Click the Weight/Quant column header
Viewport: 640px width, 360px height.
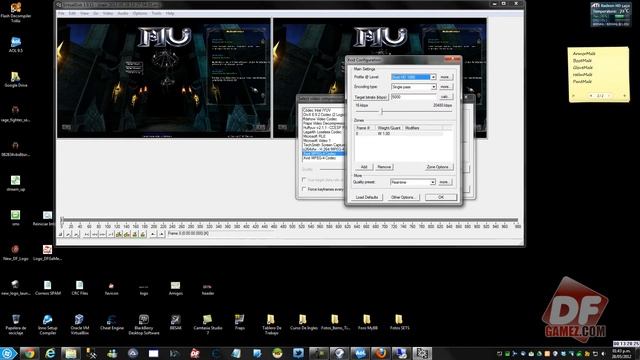click(x=389, y=128)
